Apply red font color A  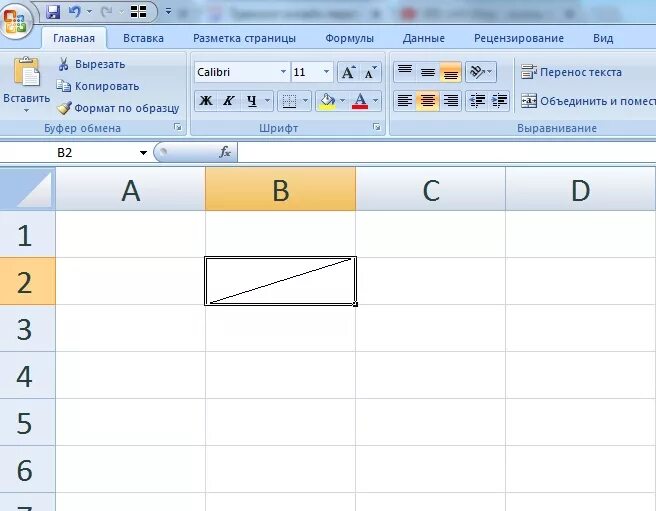tap(360, 101)
